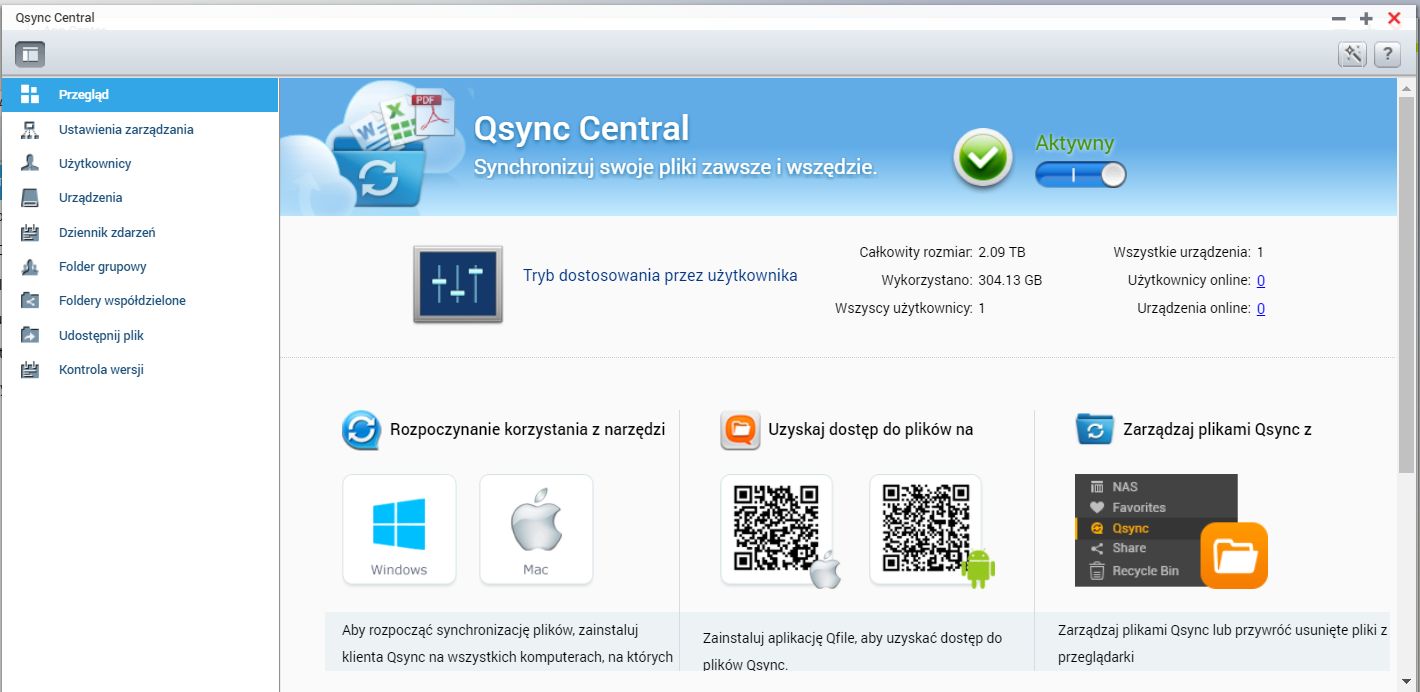Image resolution: width=1420 pixels, height=692 pixels.
Task: Toggle the sidebar panel layout icon
Action: pyautogui.click(x=30, y=54)
